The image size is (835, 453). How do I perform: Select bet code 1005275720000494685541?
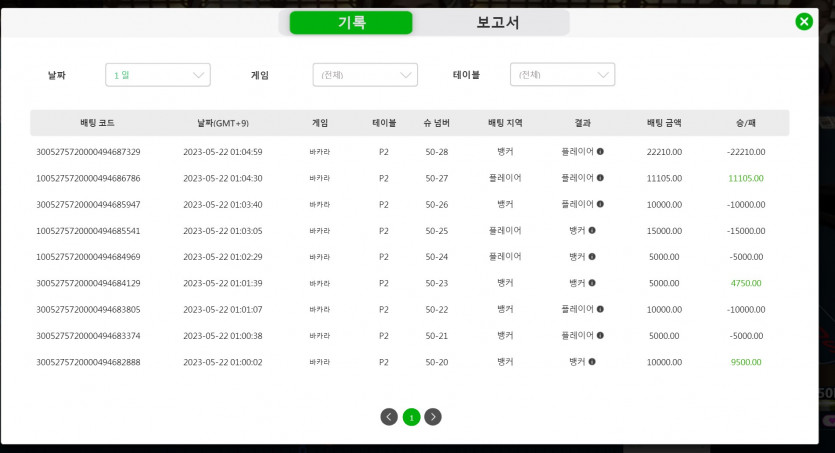tap(88, 231)
